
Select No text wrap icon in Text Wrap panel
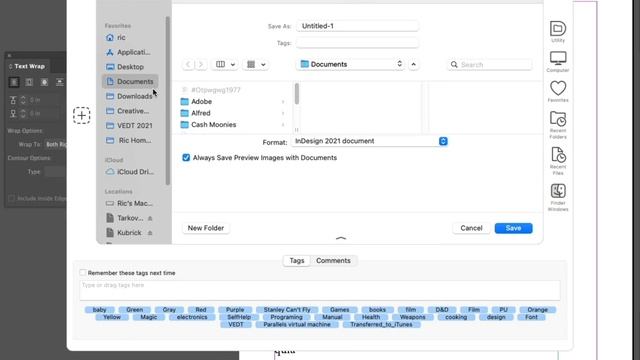point(14,82)
